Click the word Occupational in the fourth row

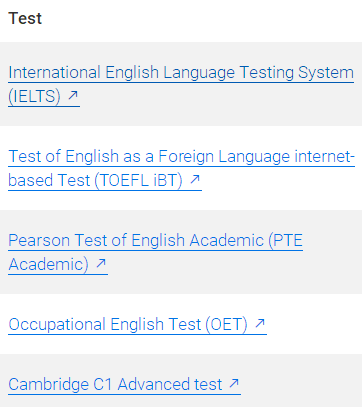[57, 324]
